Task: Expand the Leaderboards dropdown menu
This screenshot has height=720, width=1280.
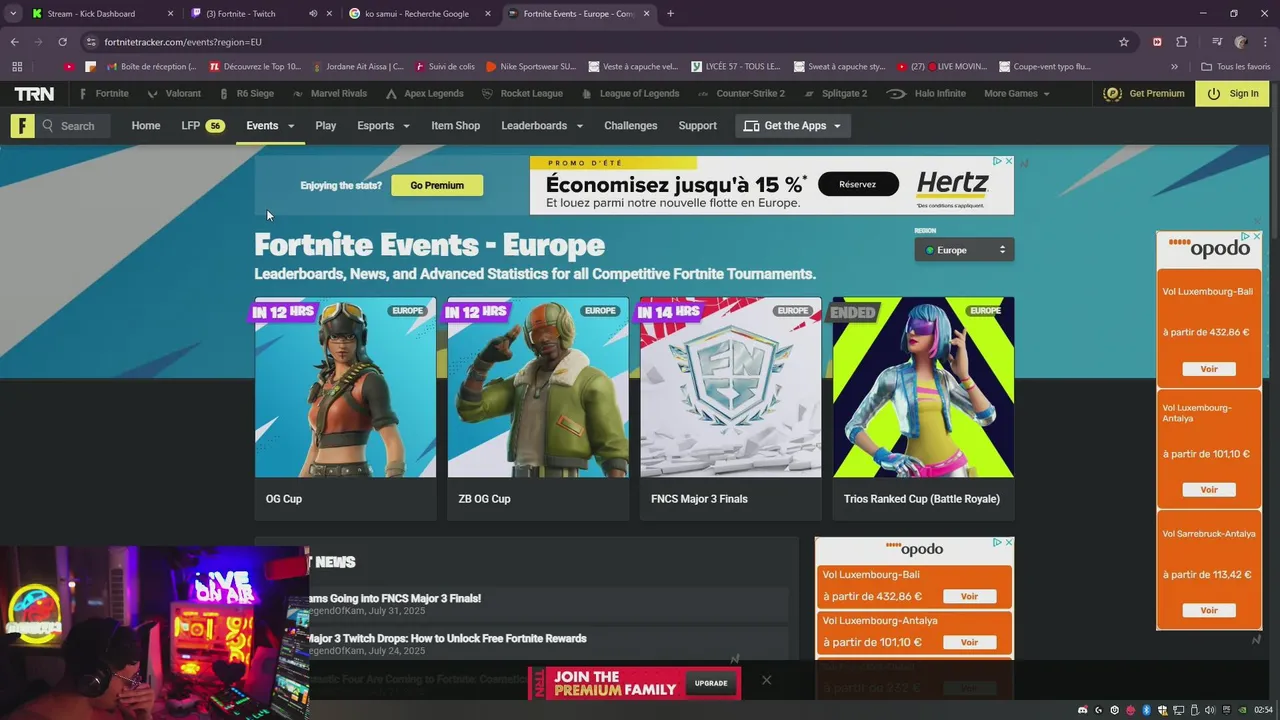Action: click(x=542, y=126)
